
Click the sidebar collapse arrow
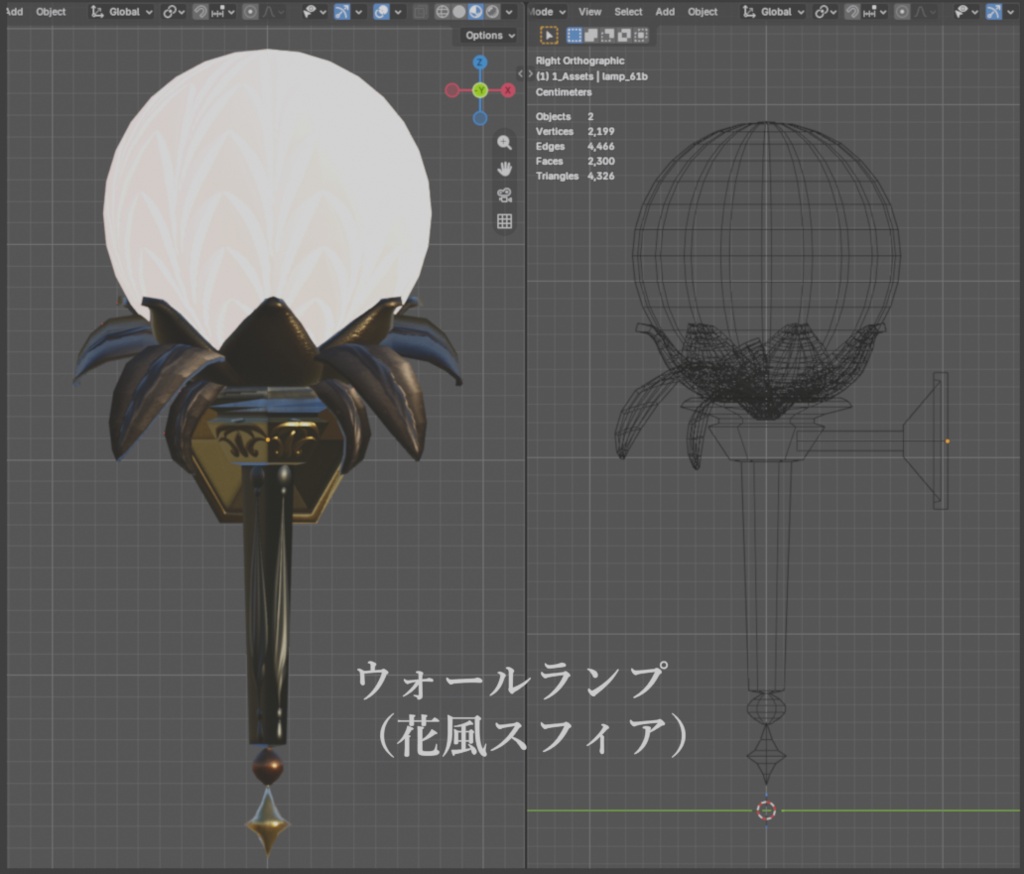[520, 74]
